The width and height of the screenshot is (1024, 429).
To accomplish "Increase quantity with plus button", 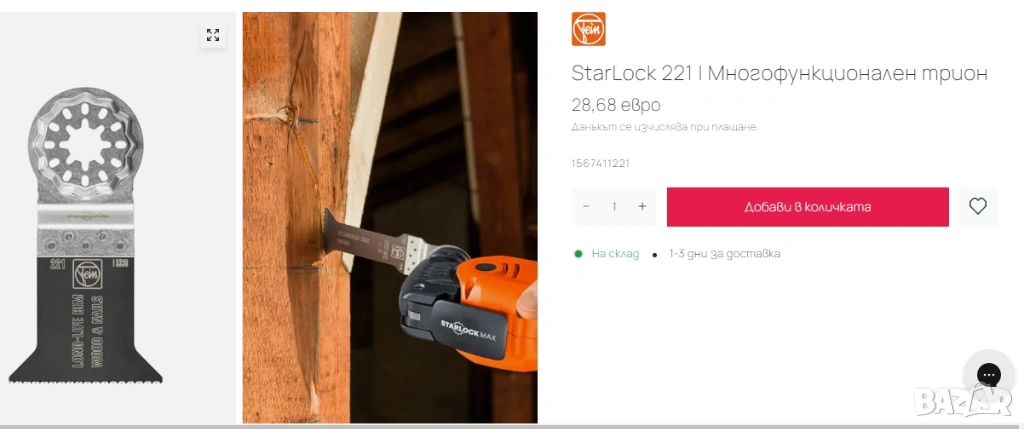I will point(642,207).
